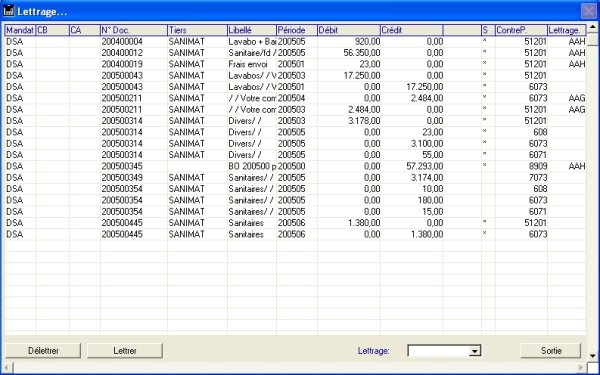The height and width of the screenshot is (375, 600).
Task: Click inside the Lettrage input field
Action: coord(439,351)
